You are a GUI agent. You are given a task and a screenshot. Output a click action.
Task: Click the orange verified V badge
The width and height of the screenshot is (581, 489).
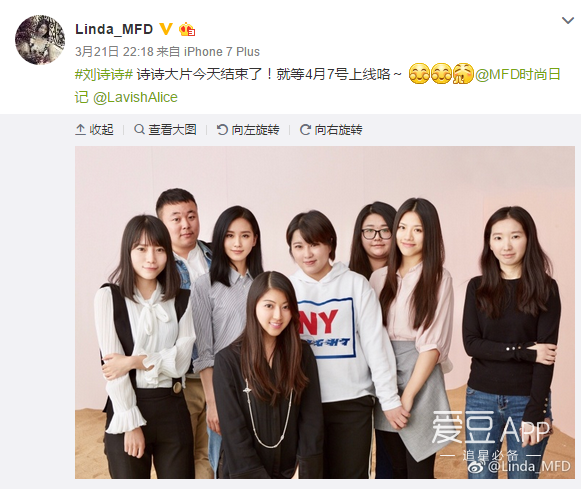166,29
